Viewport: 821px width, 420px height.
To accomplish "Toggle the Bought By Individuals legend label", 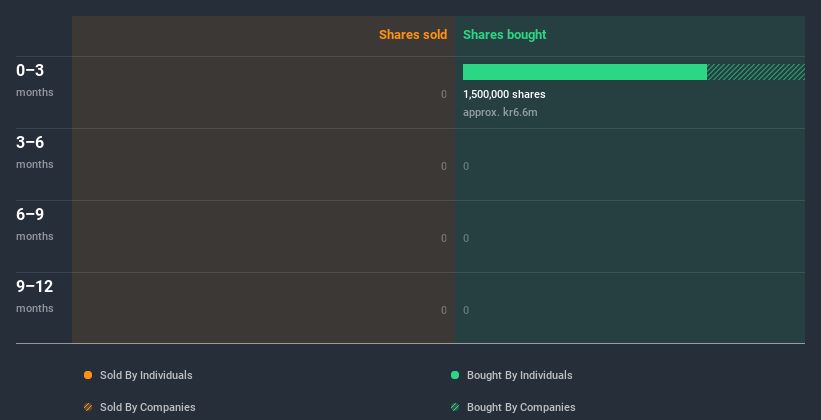I will pos(519,375).
